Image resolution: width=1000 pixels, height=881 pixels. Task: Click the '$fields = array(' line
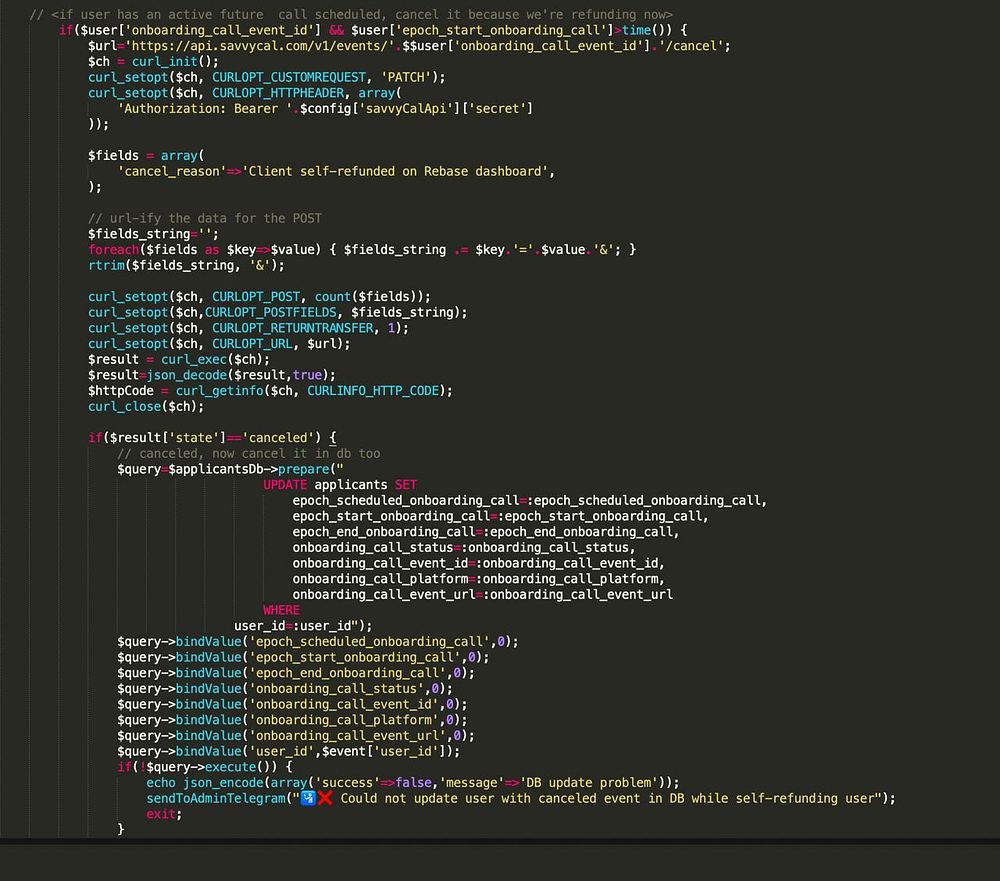tap(146, 156)
